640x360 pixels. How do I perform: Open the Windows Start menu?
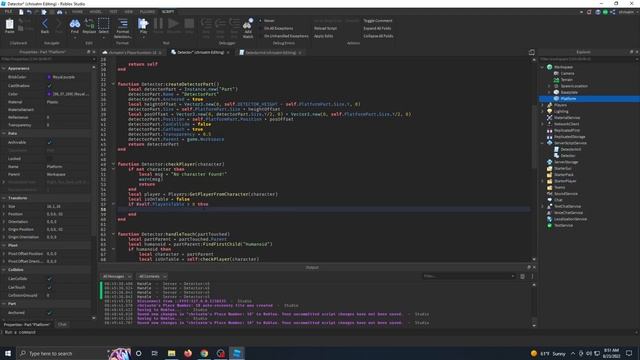tap(8, 353)
